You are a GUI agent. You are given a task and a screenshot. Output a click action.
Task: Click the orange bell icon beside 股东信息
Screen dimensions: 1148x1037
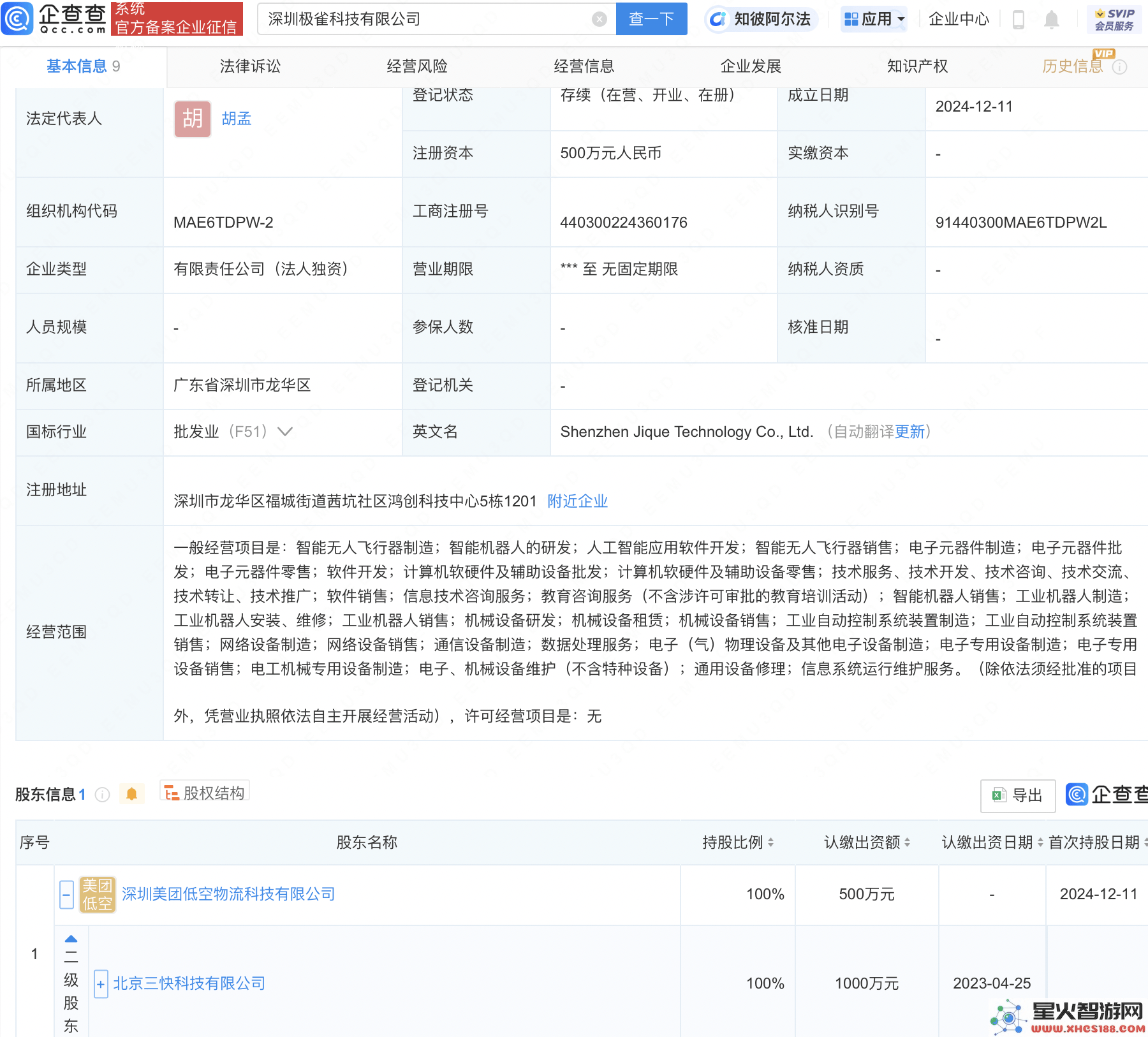132,794
